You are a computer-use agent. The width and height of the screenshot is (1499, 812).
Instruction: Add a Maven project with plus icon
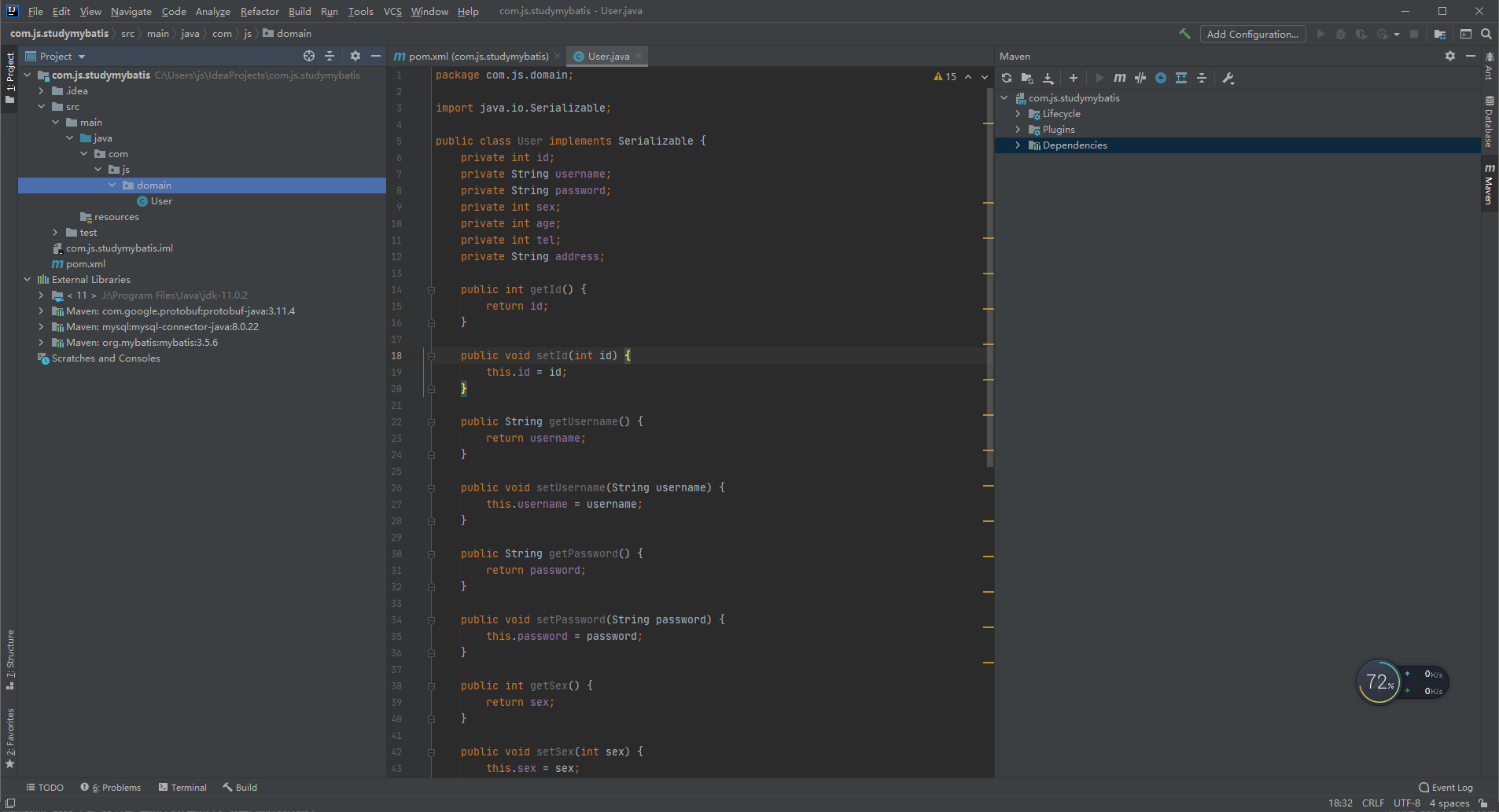(x=1074, y=78)
